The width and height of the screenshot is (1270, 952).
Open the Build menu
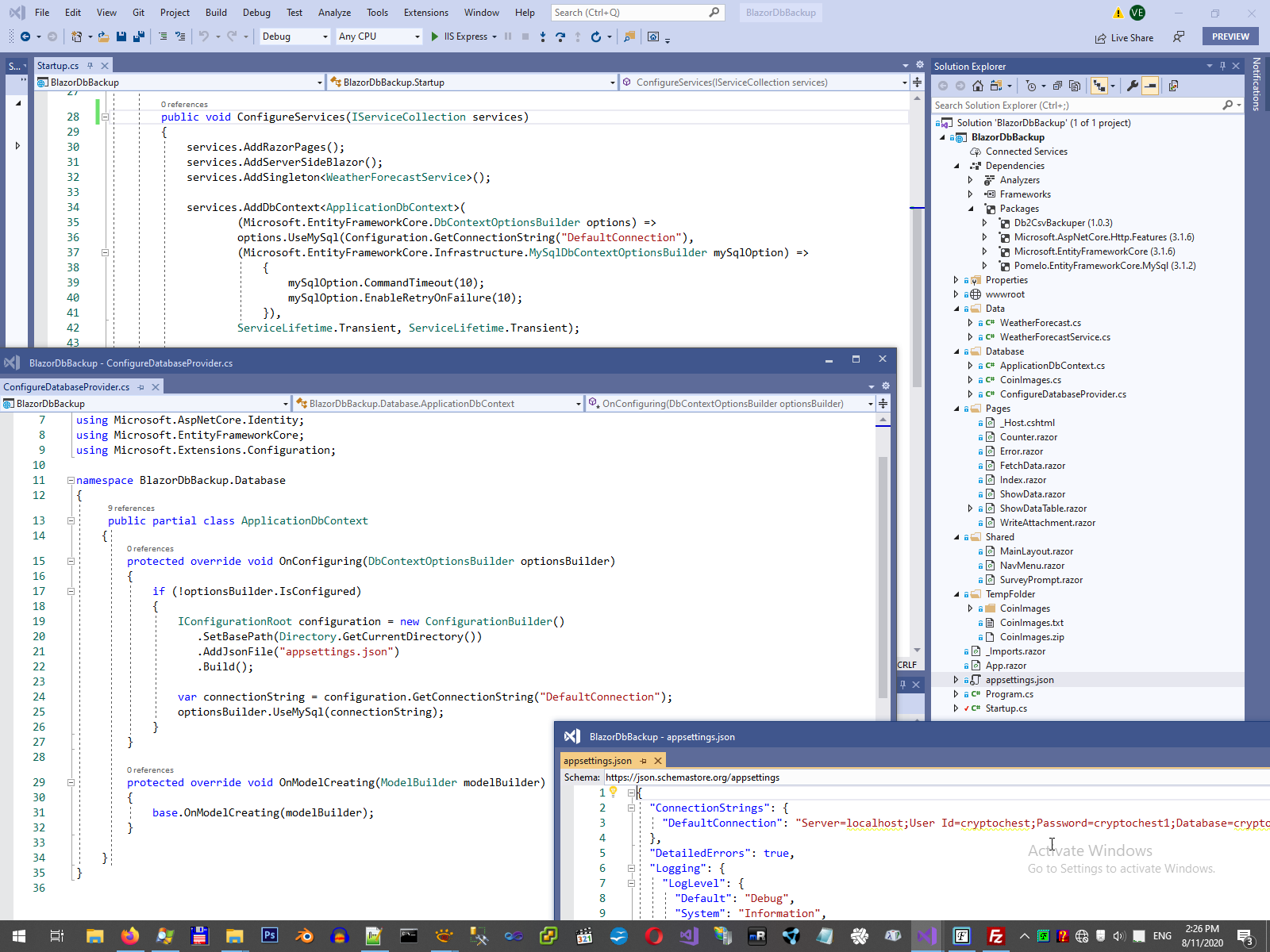216,13
